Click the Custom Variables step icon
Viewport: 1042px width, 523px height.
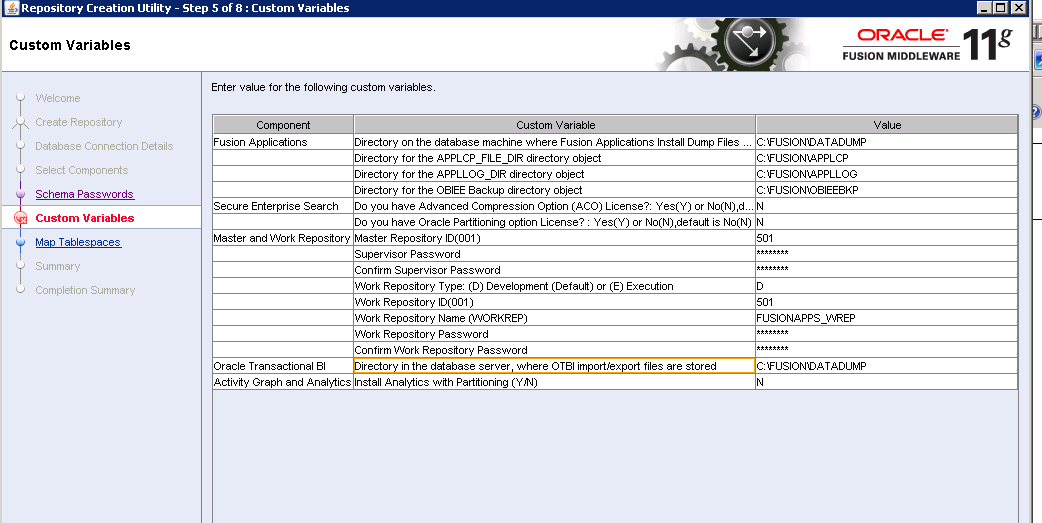(x=20, y=218)
